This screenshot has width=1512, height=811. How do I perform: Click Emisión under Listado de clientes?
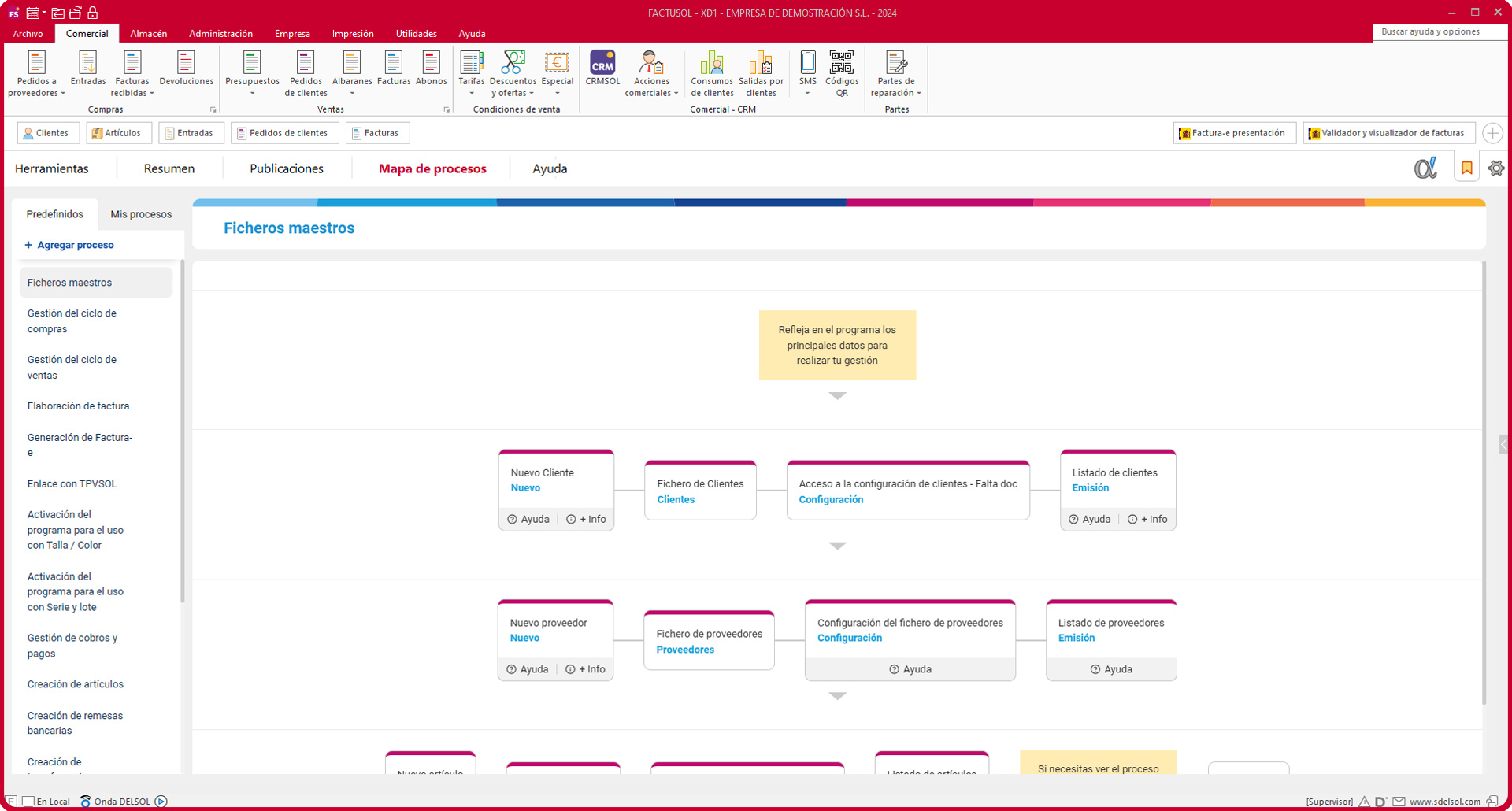pos(1090,488)
